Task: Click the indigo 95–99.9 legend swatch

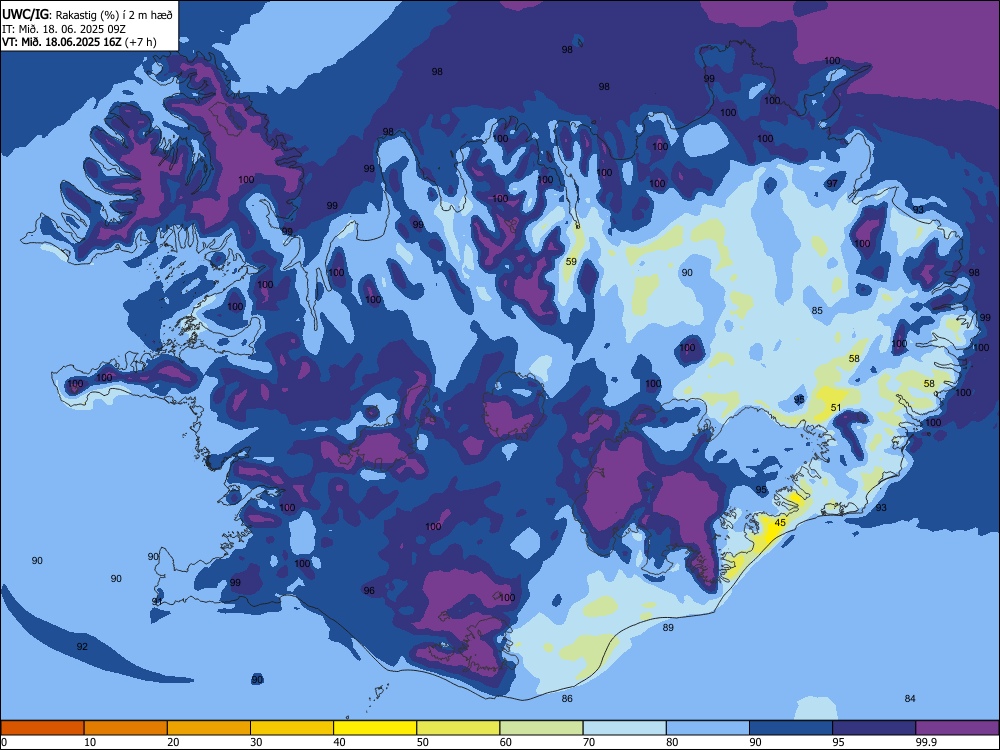Action: pos(874,728)
